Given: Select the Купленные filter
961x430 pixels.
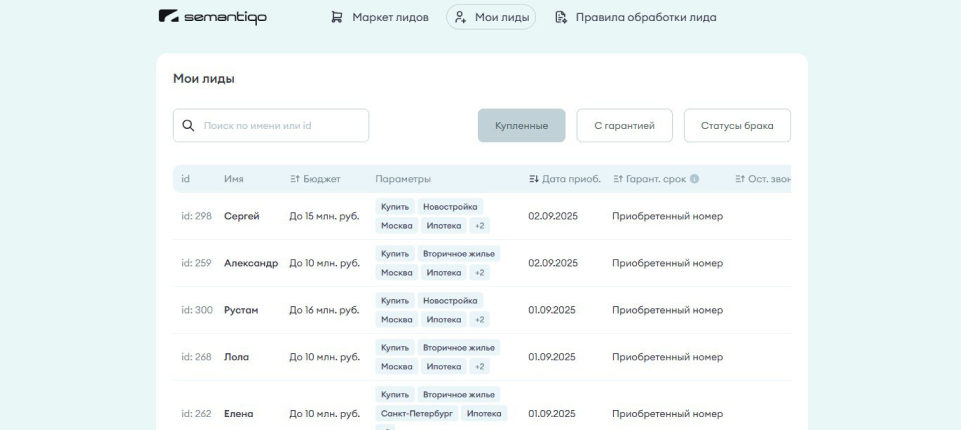Looking at the screenshot, I should coord(522,126).
